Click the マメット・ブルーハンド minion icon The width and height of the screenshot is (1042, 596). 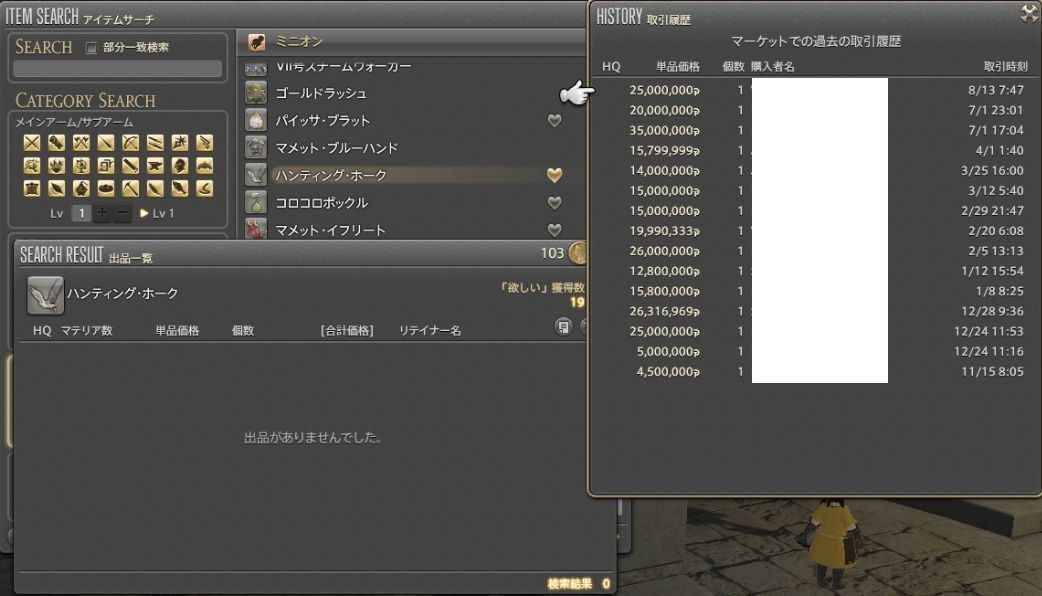(256, 148)
